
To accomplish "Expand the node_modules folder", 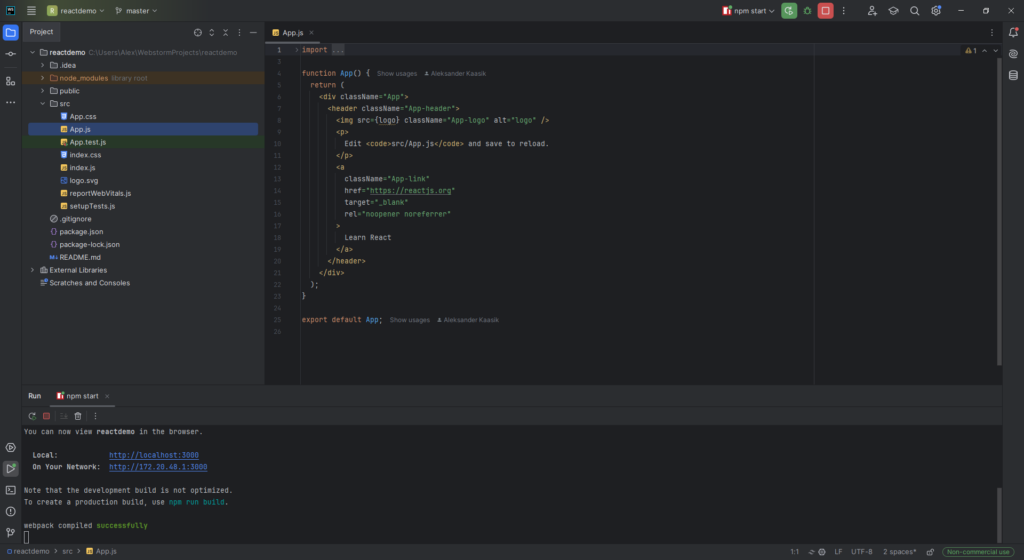I will [x=42, y=78].
